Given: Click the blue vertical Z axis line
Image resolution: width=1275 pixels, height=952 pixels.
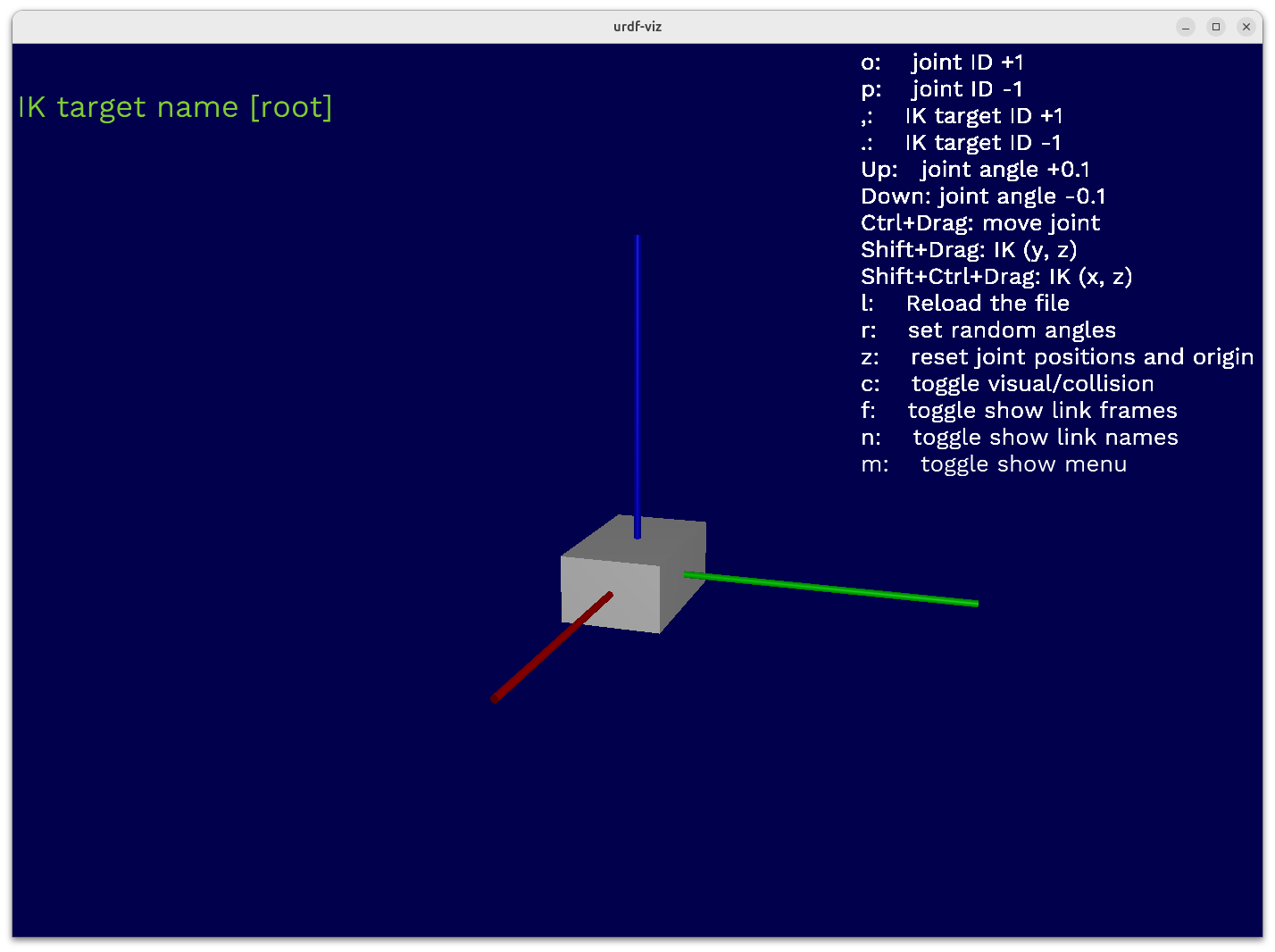Looking at the screenshot, I should coord(637,375).
